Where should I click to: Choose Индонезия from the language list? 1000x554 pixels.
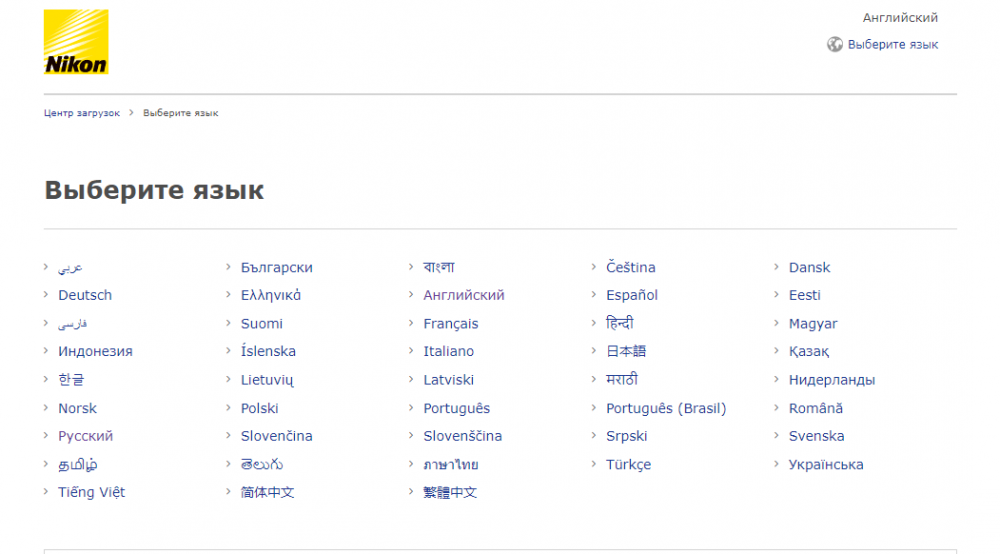pos(95,351)
